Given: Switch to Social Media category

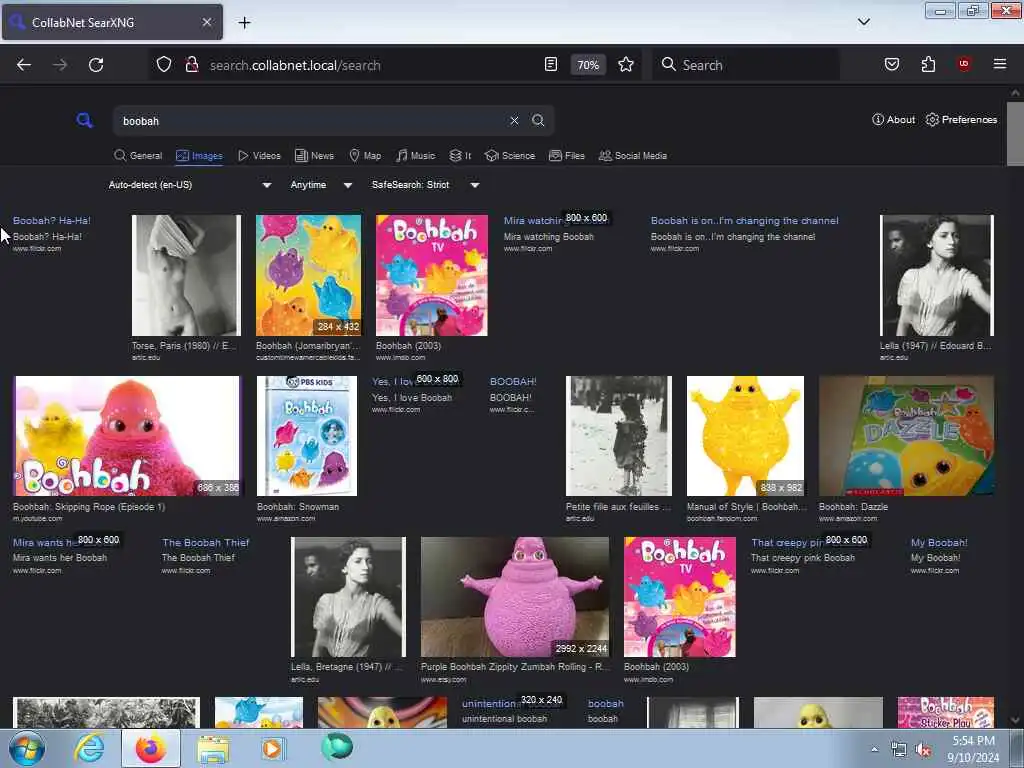Looking at the screenshot, I should pos(633,155).
